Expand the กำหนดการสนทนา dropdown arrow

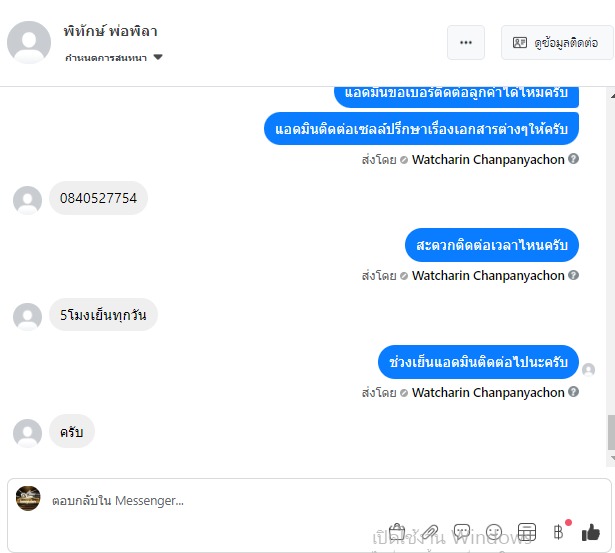point(158,57)
